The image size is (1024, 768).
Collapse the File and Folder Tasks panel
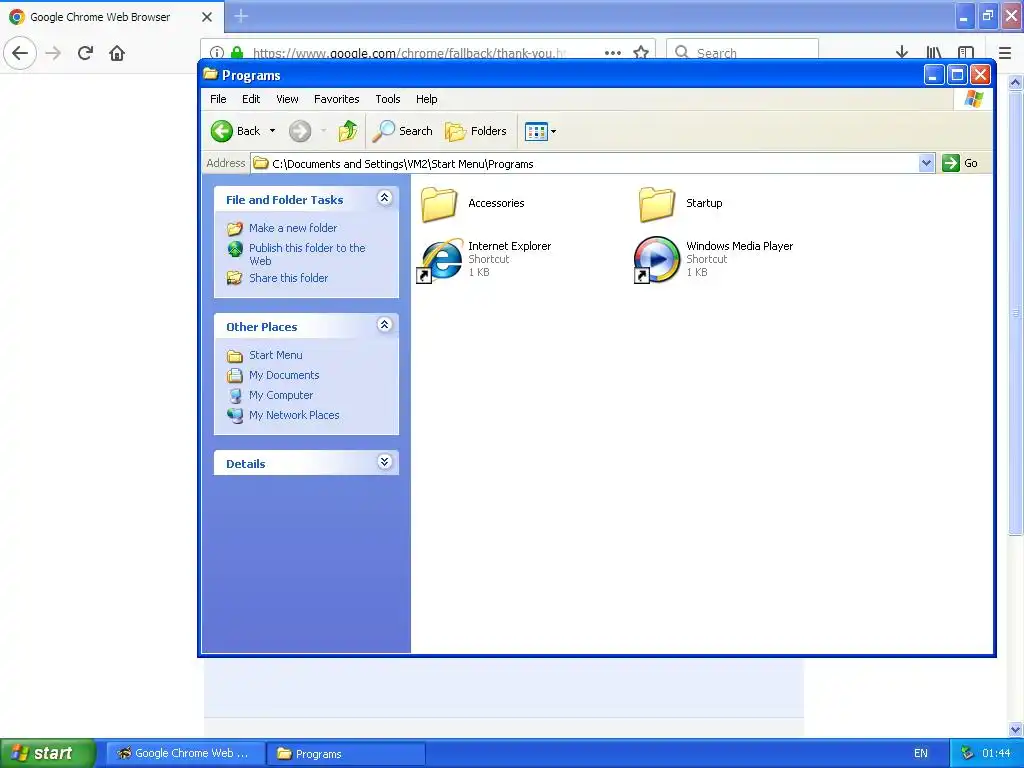(x=385, y=198)
